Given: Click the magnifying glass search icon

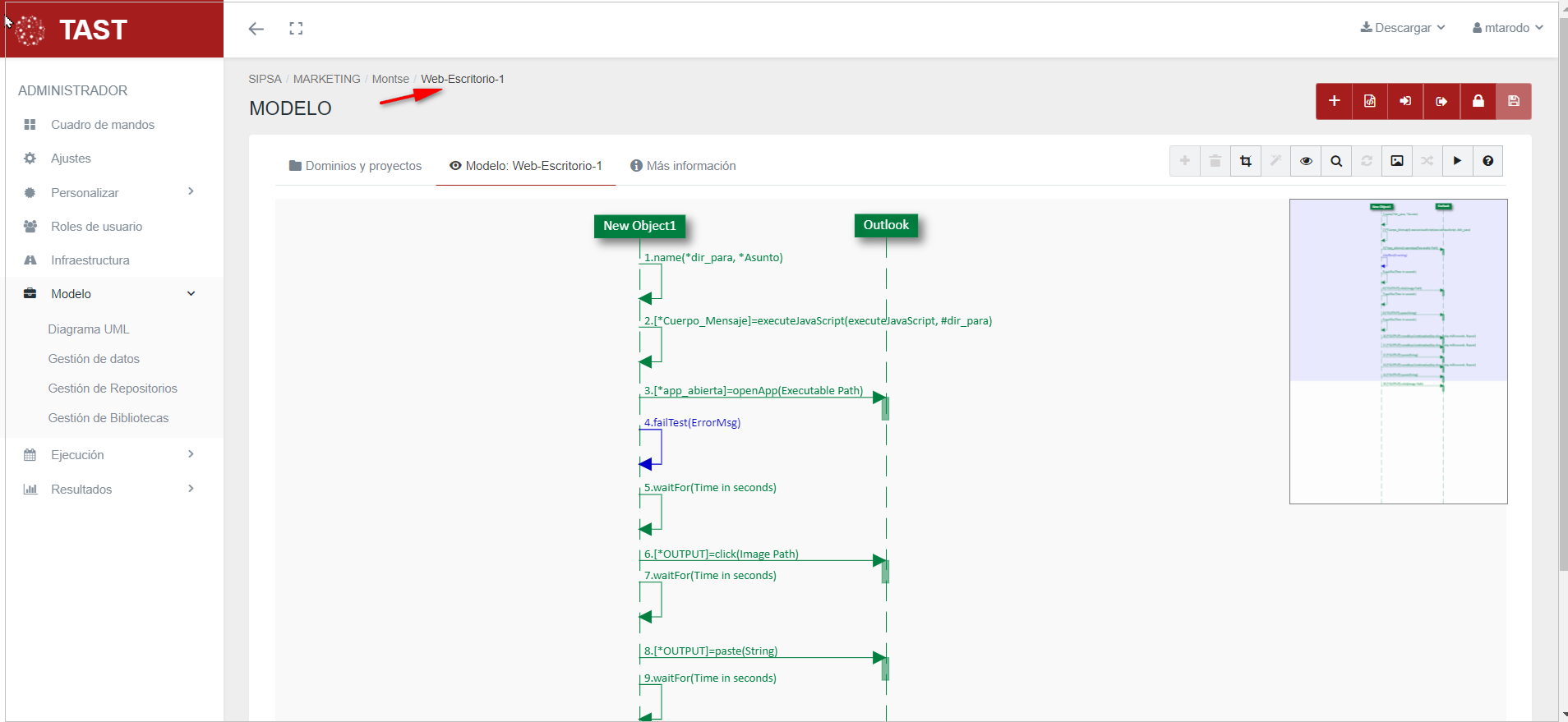Looking at the screenshot, I should pos(1336,161).
